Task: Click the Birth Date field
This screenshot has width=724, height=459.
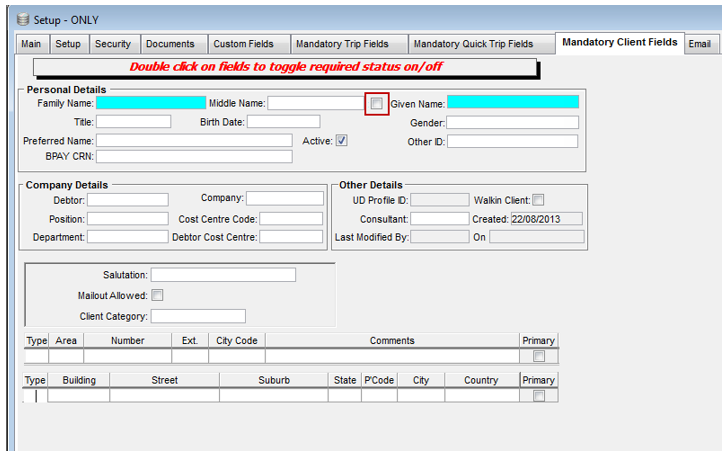Action: tap(284, 121)
